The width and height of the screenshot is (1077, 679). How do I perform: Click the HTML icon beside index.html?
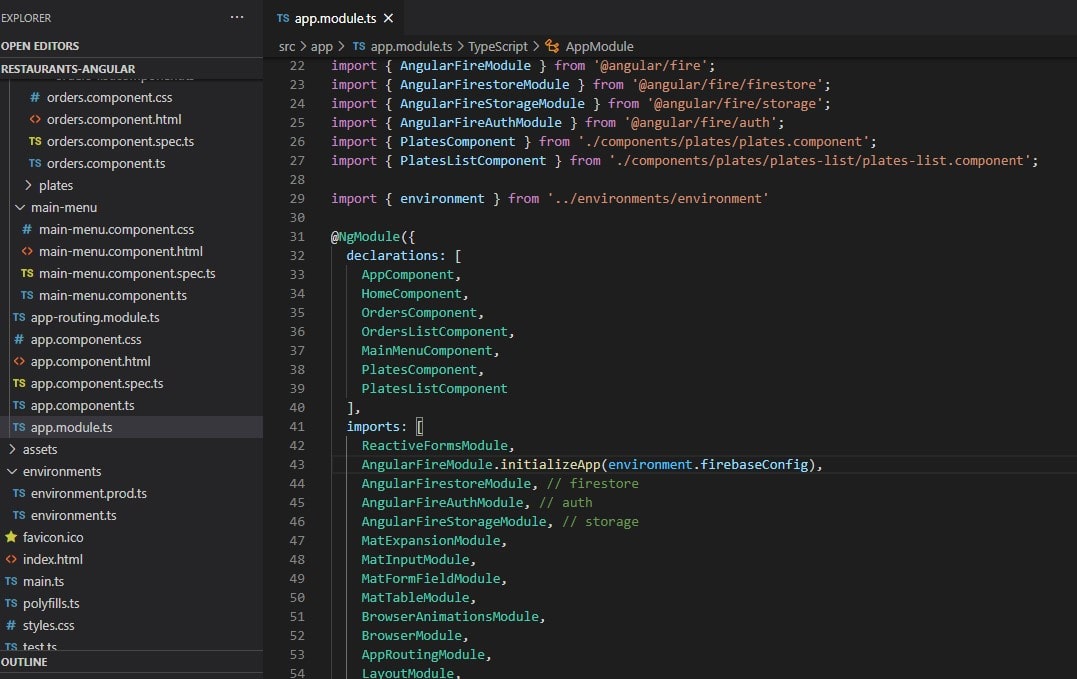[11, 559]
